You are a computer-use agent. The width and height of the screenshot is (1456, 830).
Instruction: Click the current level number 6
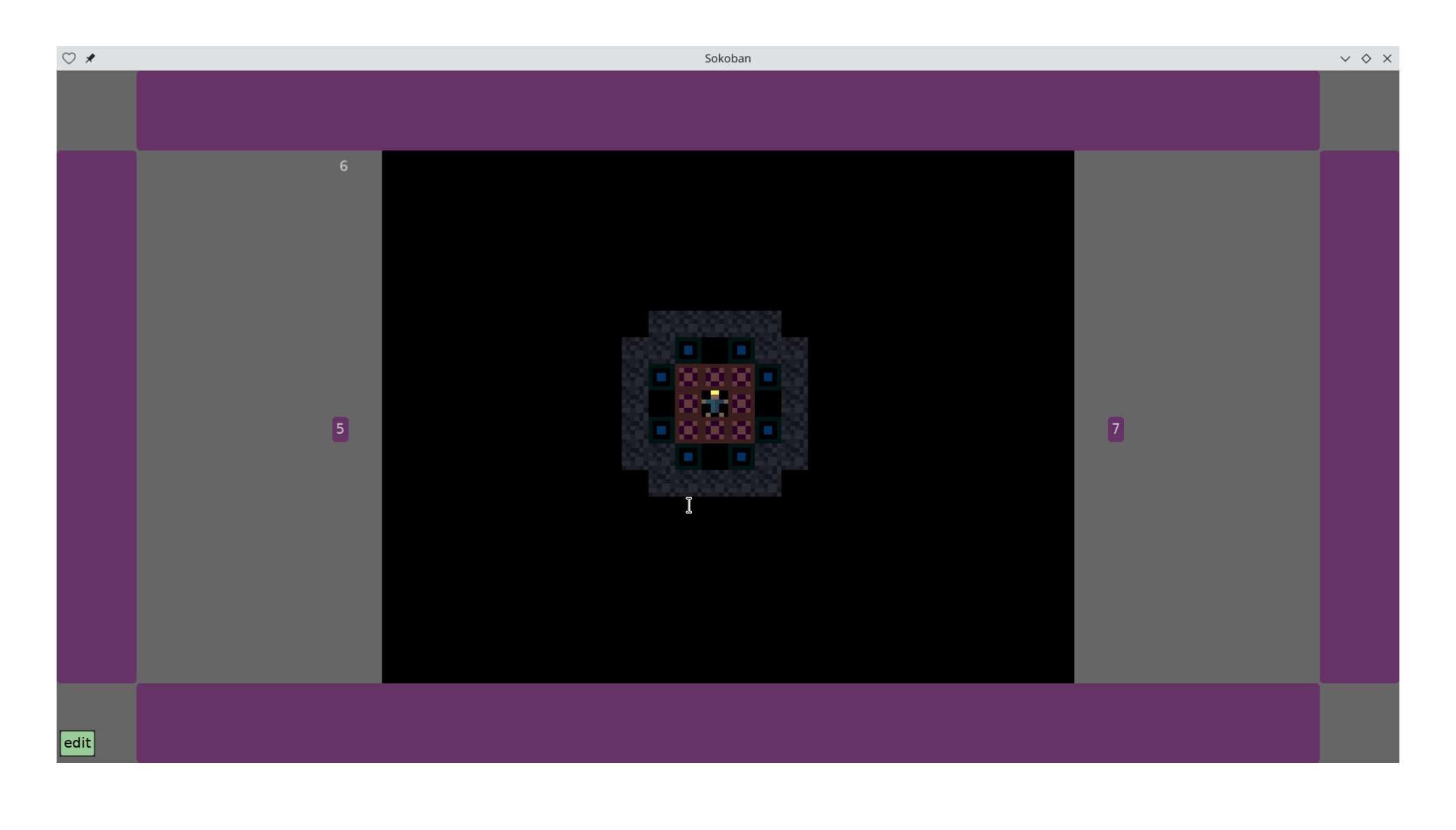pos(343,166)
